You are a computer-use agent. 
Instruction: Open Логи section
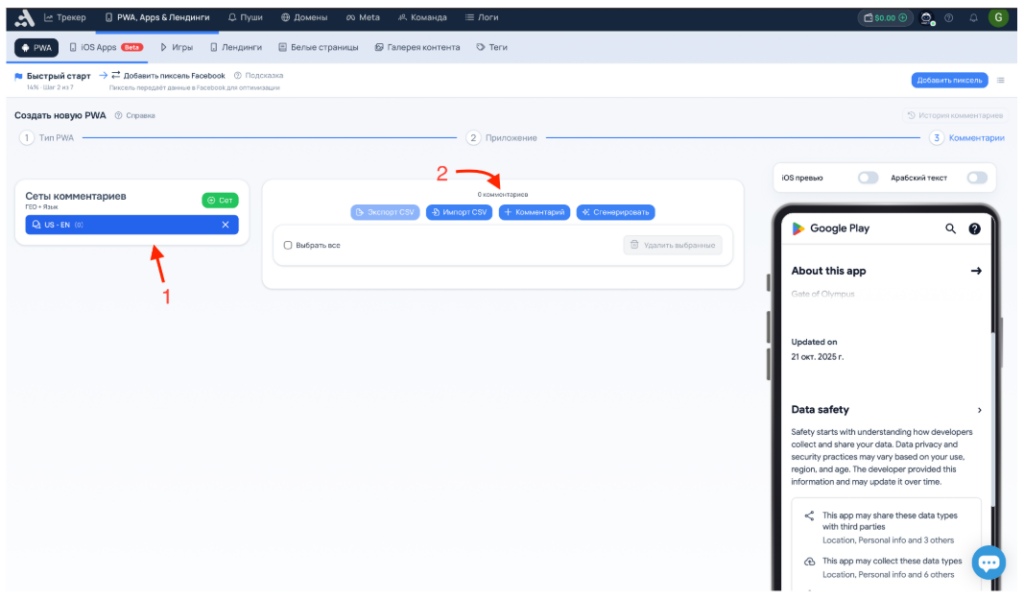481,18
